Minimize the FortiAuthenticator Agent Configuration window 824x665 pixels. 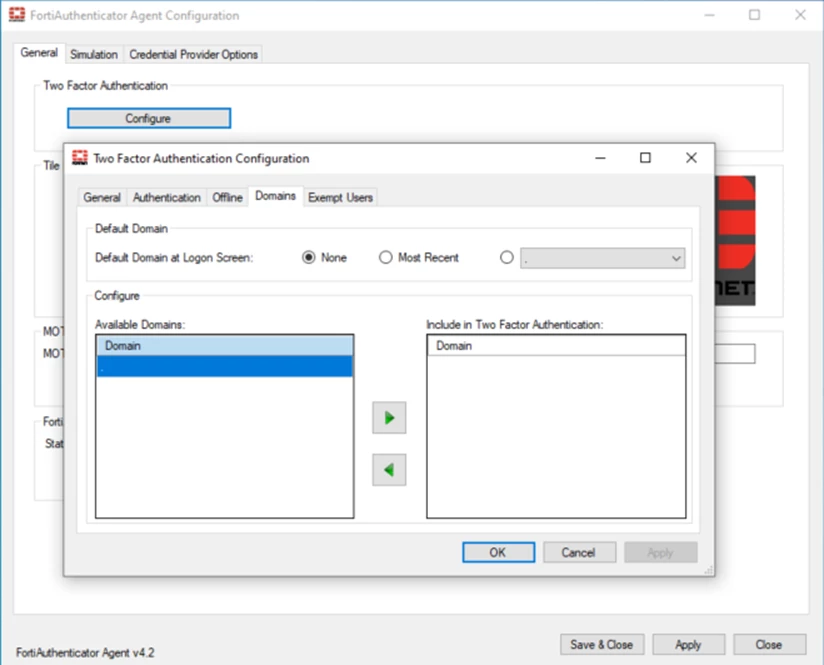click(x=709, y=15)
